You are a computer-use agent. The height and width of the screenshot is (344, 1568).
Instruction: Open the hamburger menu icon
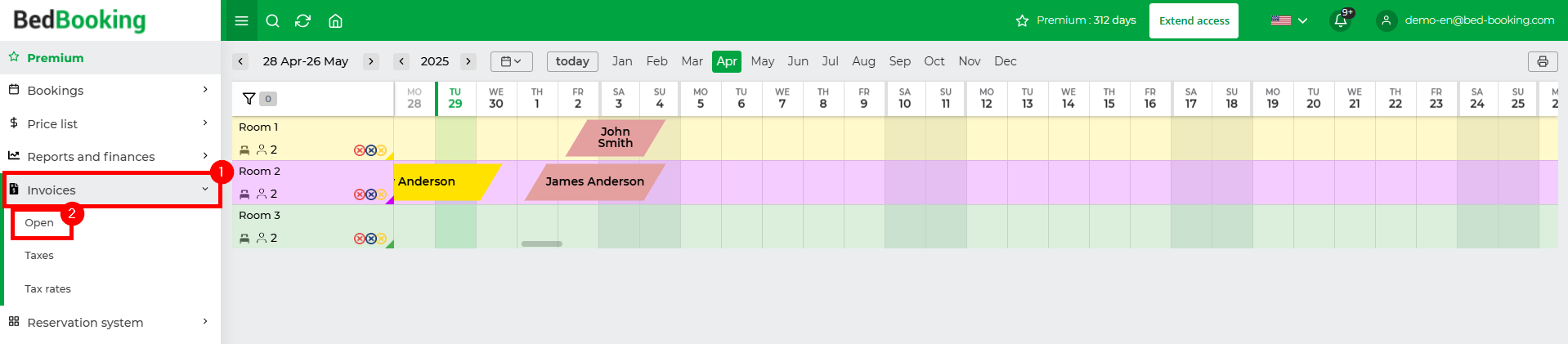(241, 20)
